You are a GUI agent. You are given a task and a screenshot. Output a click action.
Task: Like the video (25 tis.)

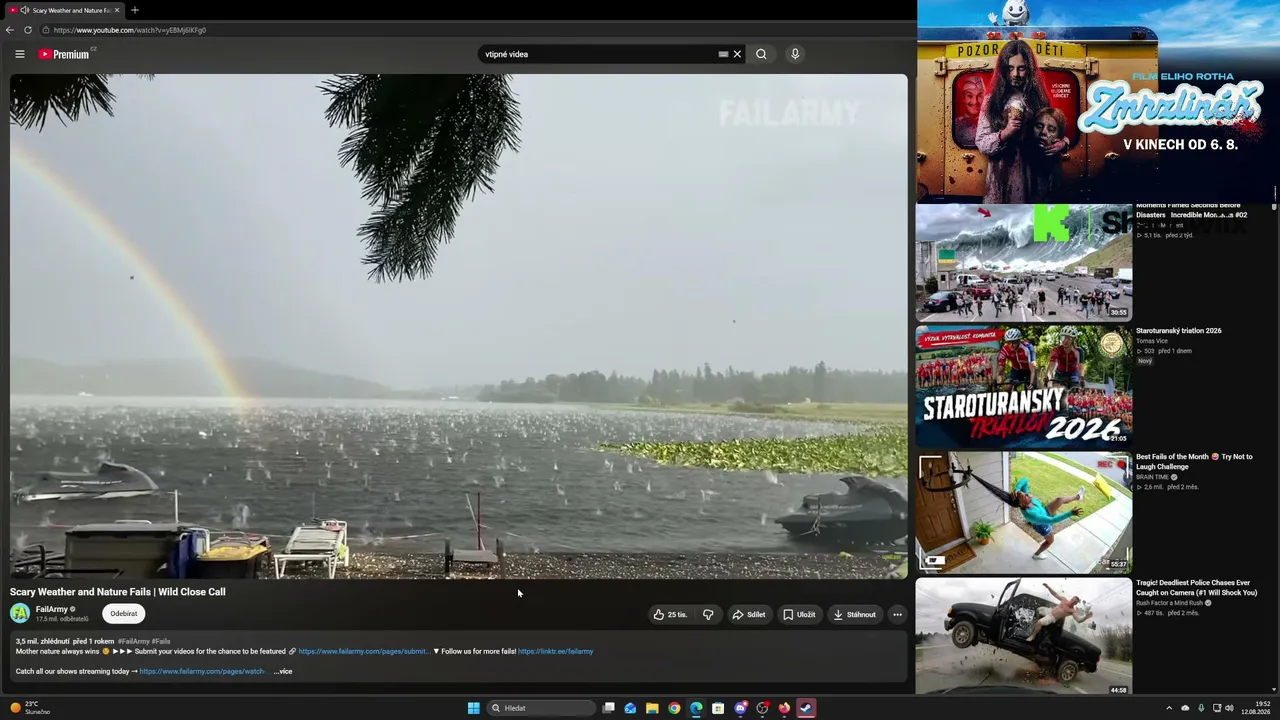(x=670, y=614)
